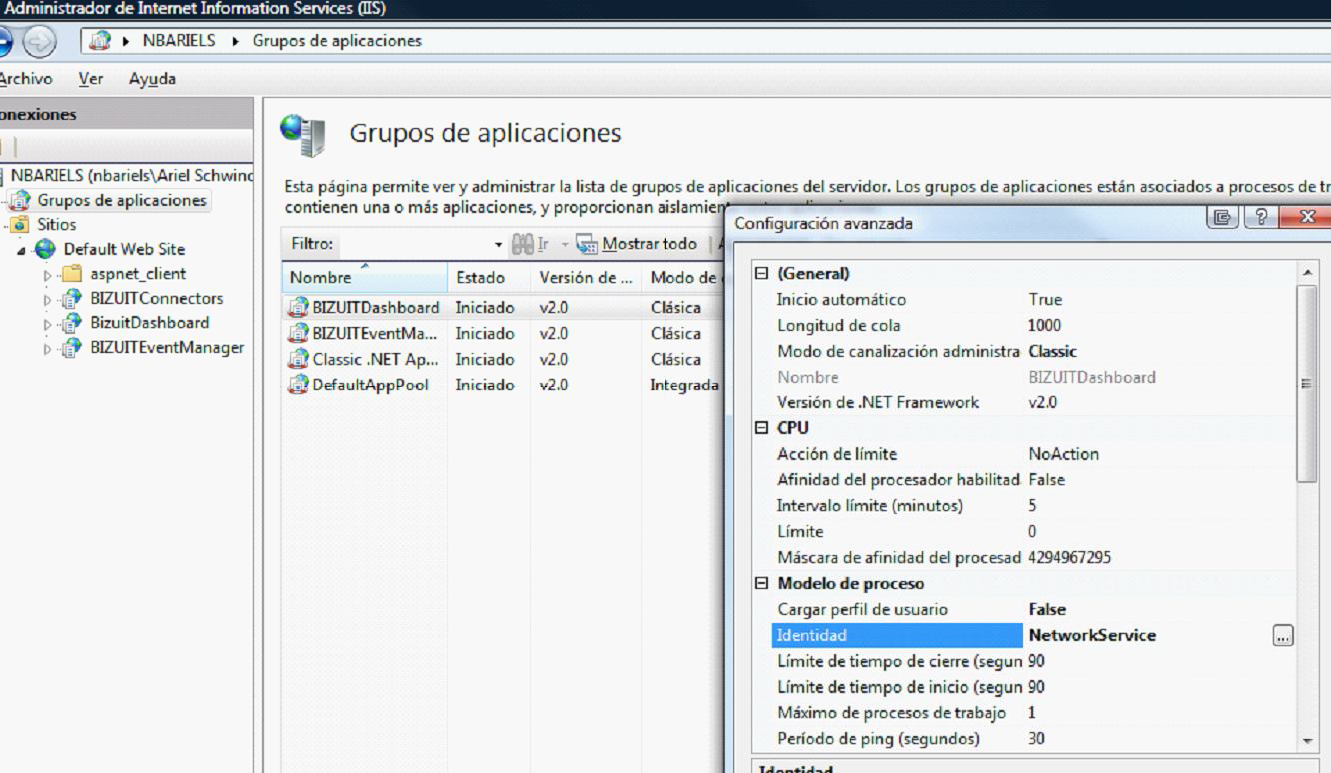This screenshot has width=1331, height=773.
Task: Click property grid scrollbar up arrow
Action: click(x=1307, y=273)
